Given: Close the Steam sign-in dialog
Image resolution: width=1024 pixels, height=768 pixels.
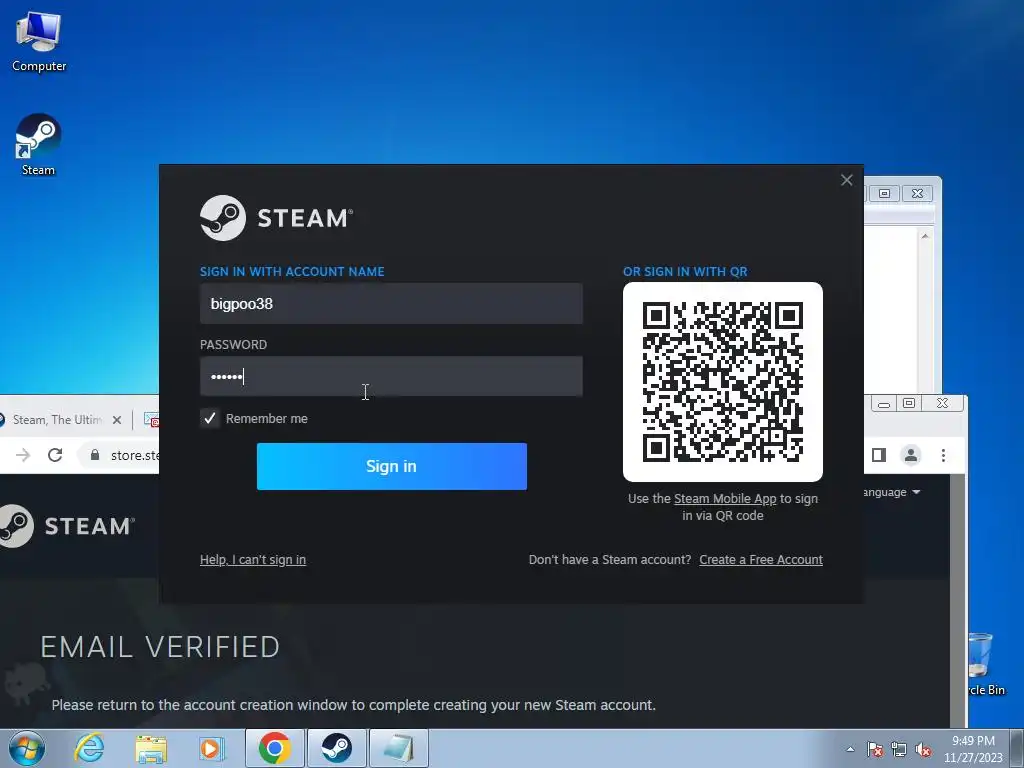Looking at the screenshot, I should click(846, 180).
